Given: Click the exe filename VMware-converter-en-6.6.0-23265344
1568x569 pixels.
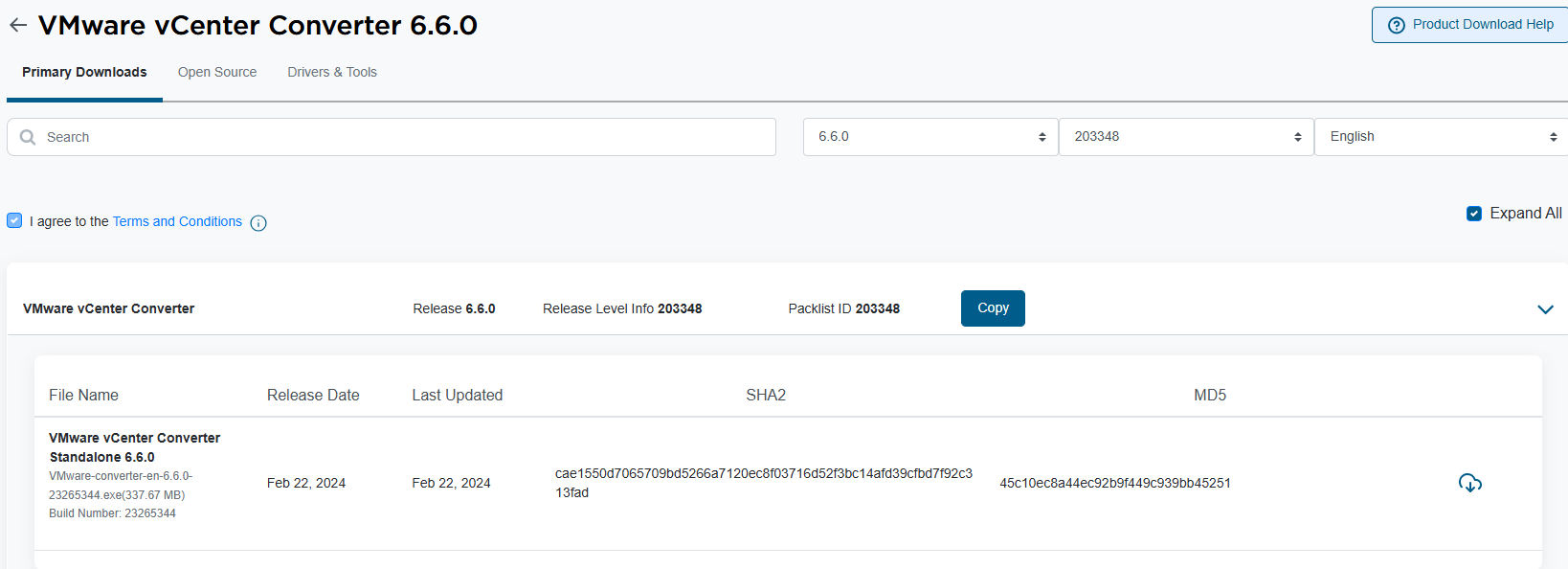Looking at the screenshot, I should pyautogui.click(x=121, y=486).
